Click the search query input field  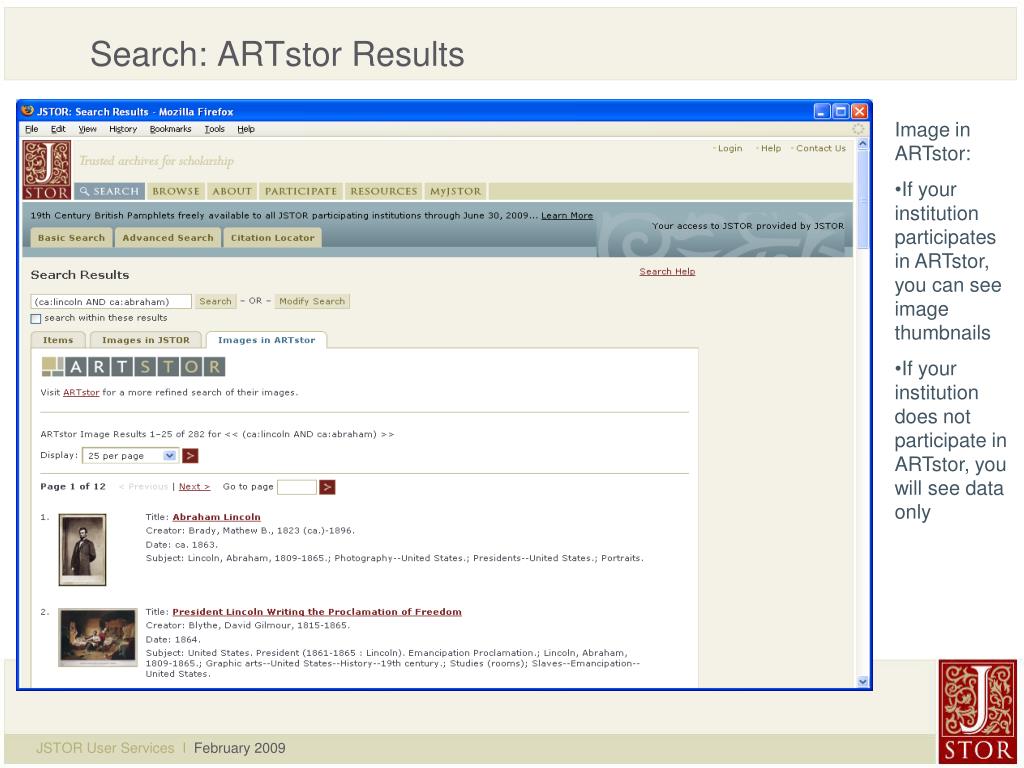coord(111,302)
